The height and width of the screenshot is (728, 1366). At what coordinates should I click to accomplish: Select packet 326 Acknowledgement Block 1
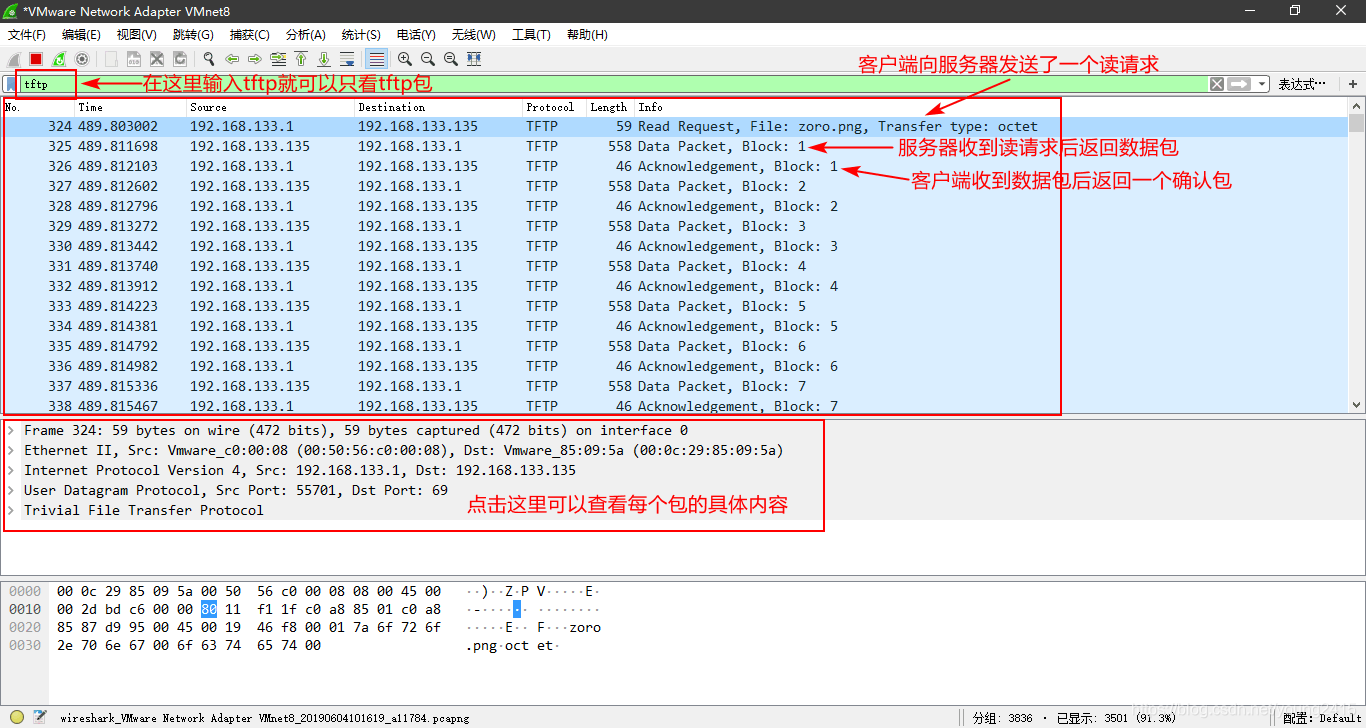(675, 166)
